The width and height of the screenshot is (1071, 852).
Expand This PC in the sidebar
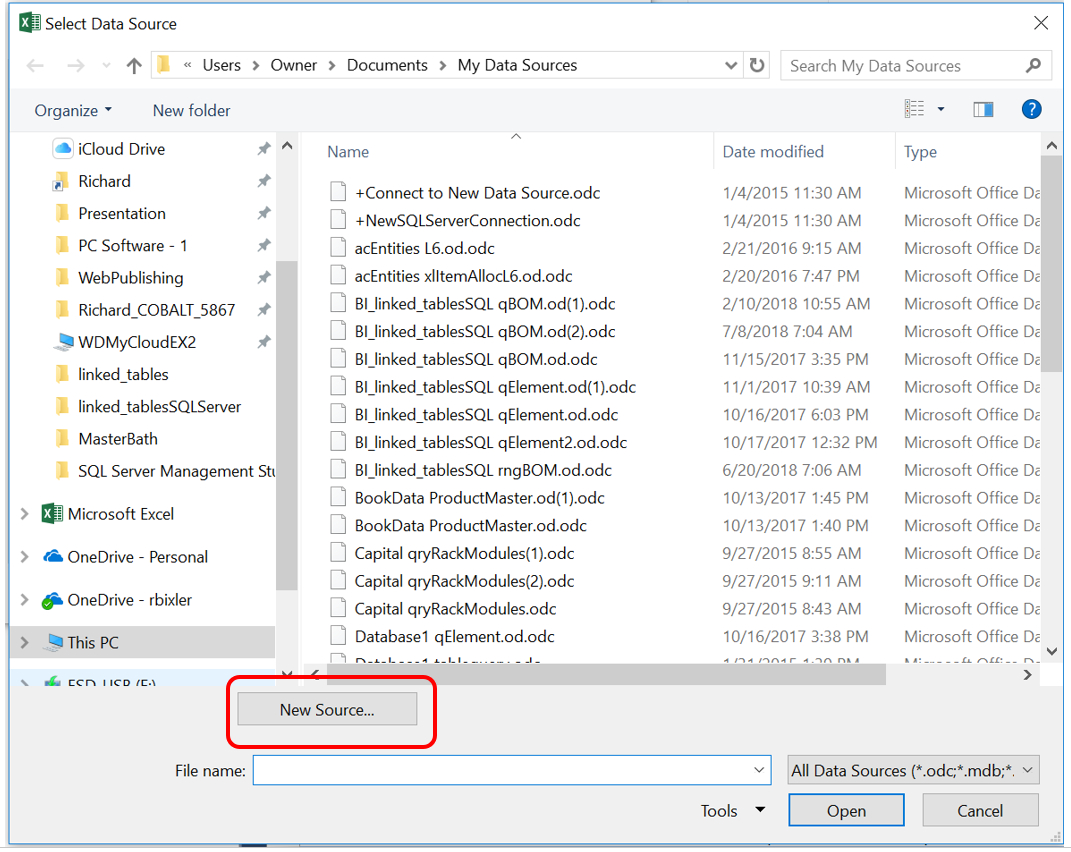click(22, 642)
